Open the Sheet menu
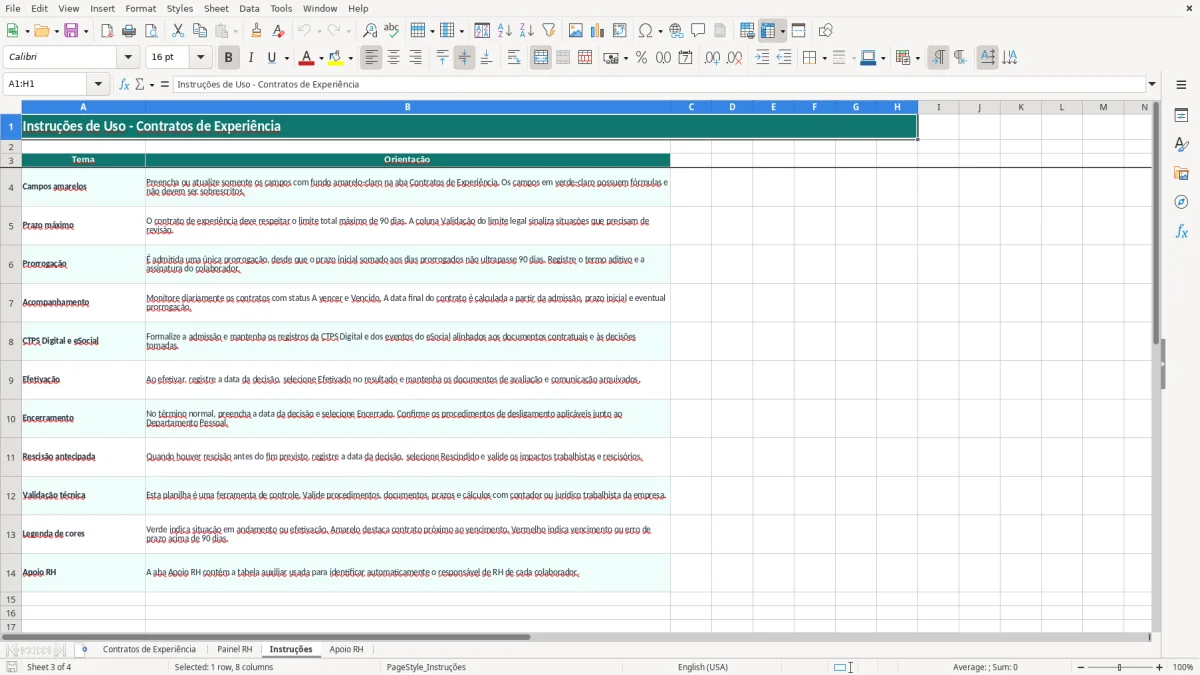 pos(216,8)
